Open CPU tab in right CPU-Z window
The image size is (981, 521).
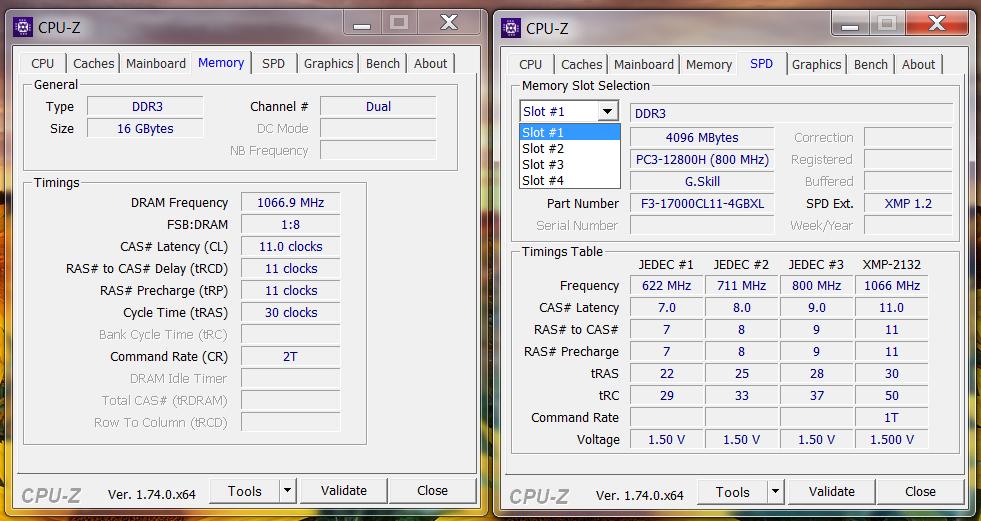[531, 64]
